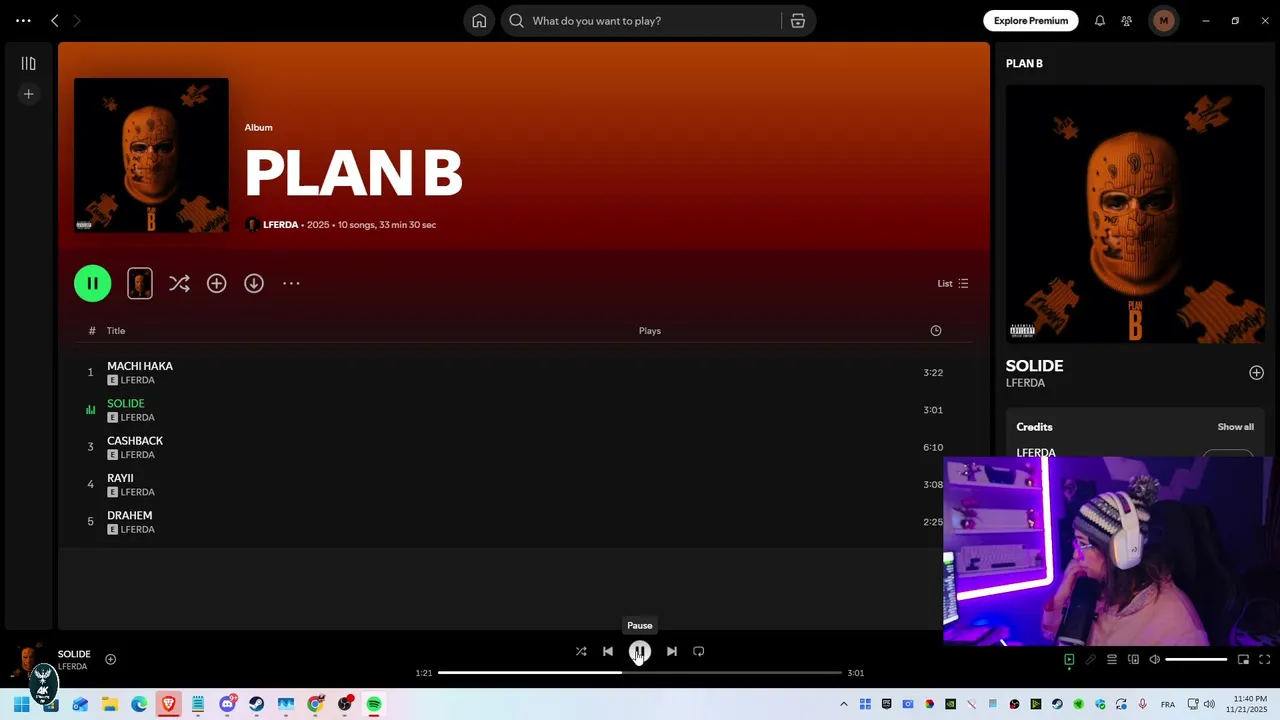Open the taskbar clock showing 11:40 PM
The width and height of the screenshot is (1280, 720).
tap(1250, 704)
